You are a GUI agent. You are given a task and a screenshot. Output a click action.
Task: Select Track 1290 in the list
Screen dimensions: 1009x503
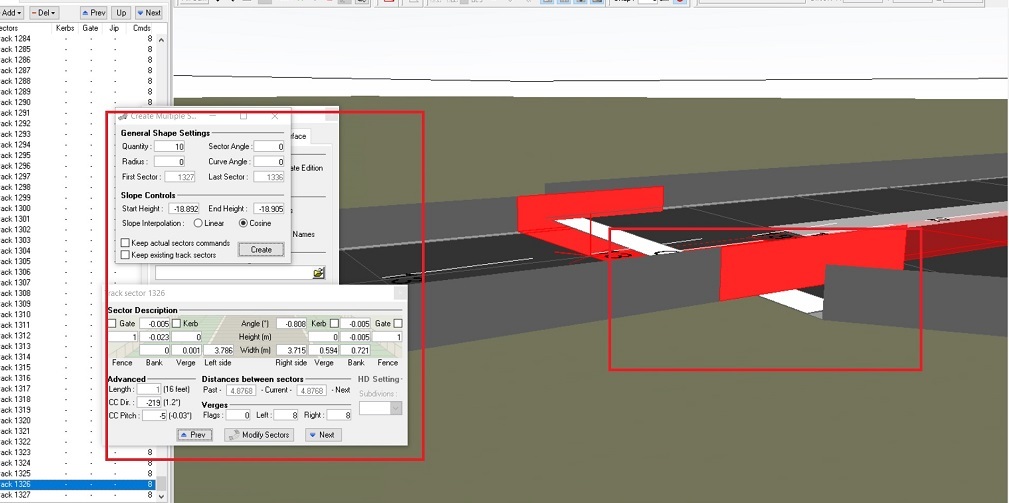coord(77,102)
